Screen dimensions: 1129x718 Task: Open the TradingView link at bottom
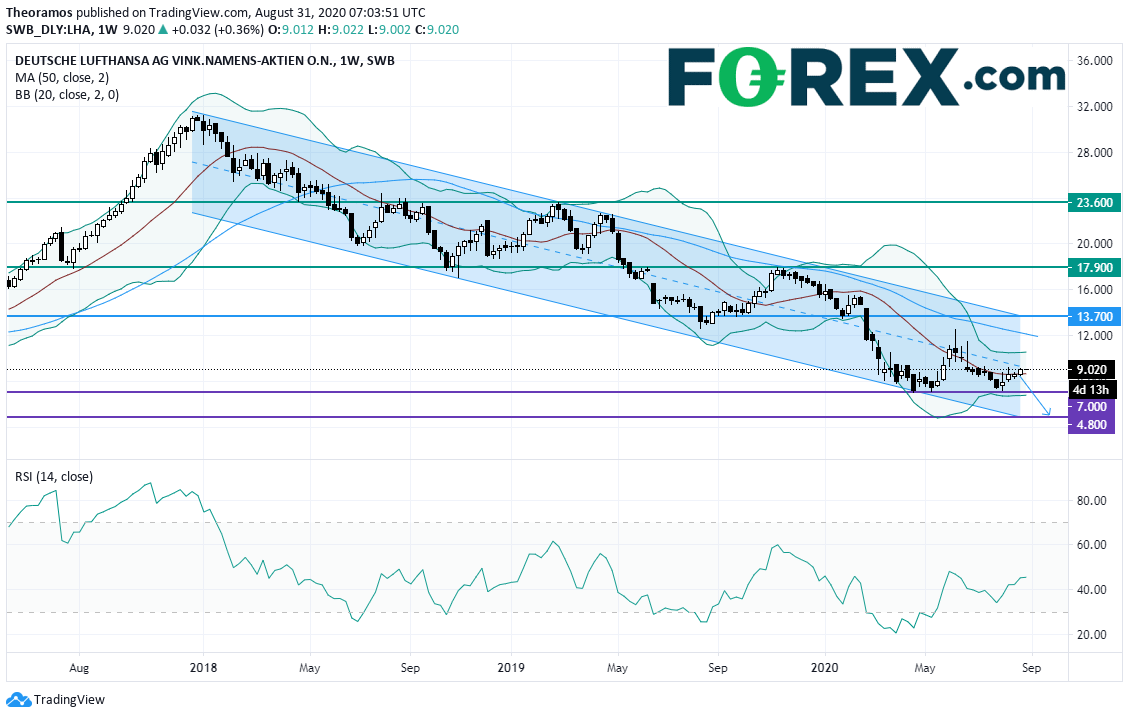click(x=69, y=699)
